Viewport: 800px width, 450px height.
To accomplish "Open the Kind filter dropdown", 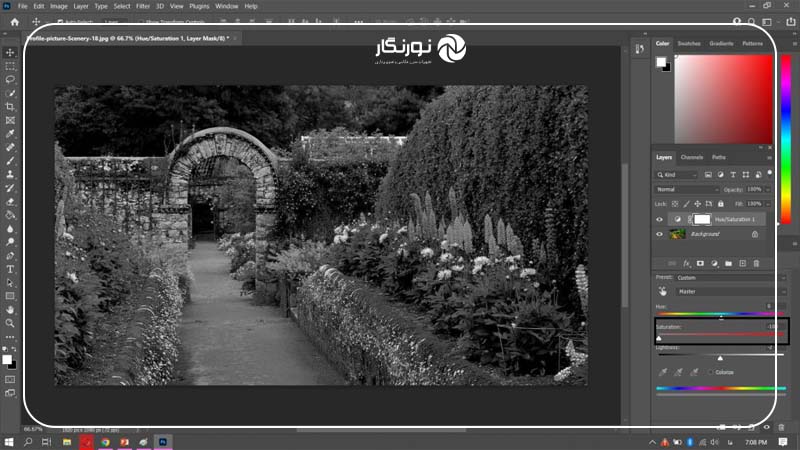I will pyautogui.click(x=677, y=174).
